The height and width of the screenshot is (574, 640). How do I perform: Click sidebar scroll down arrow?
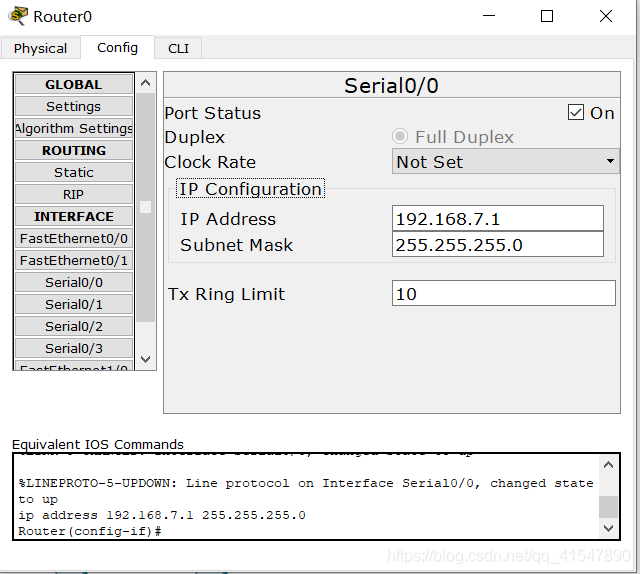145,359
